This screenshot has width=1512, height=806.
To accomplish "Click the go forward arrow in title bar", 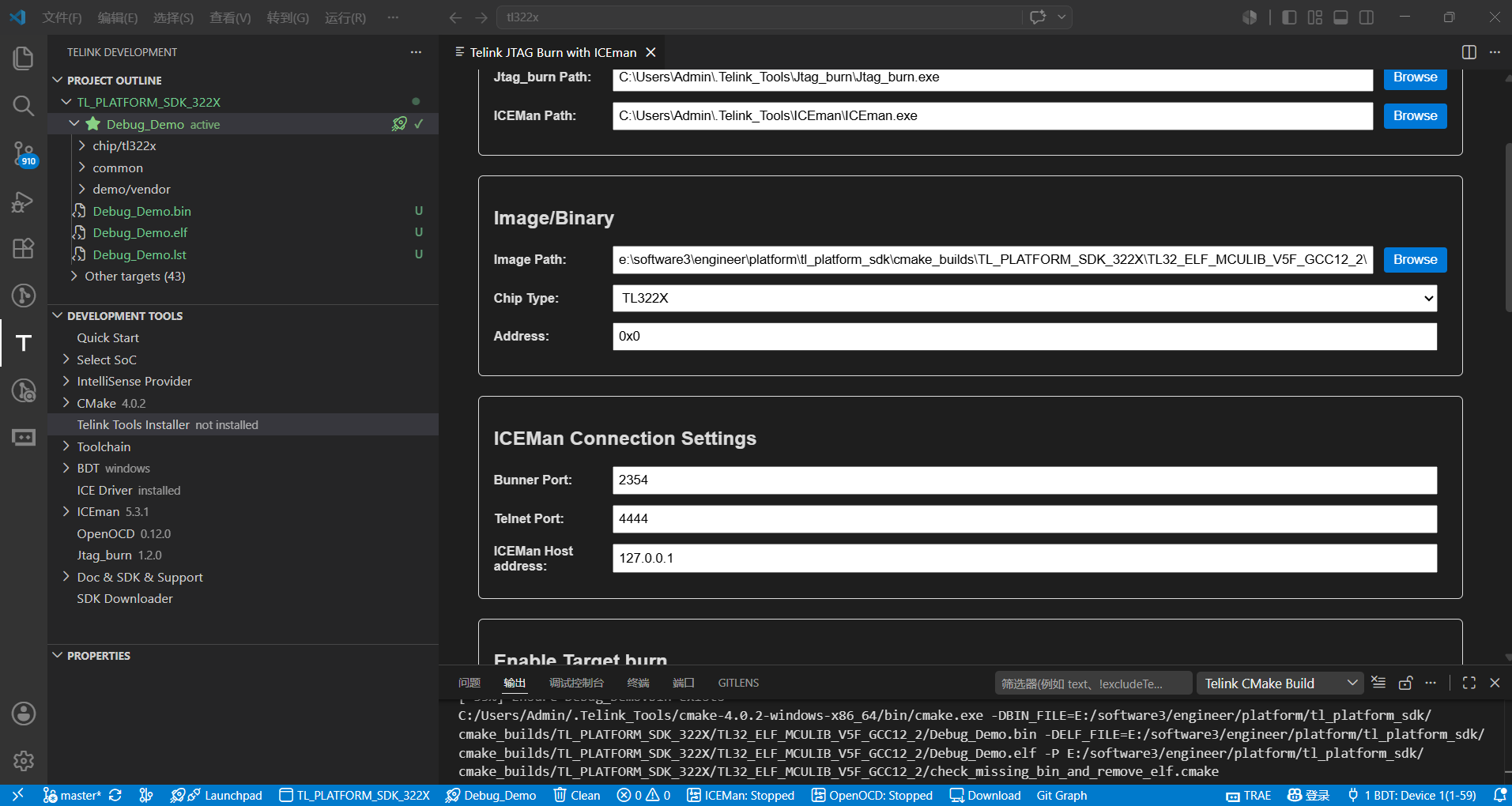I will click(x=481, y=17).
